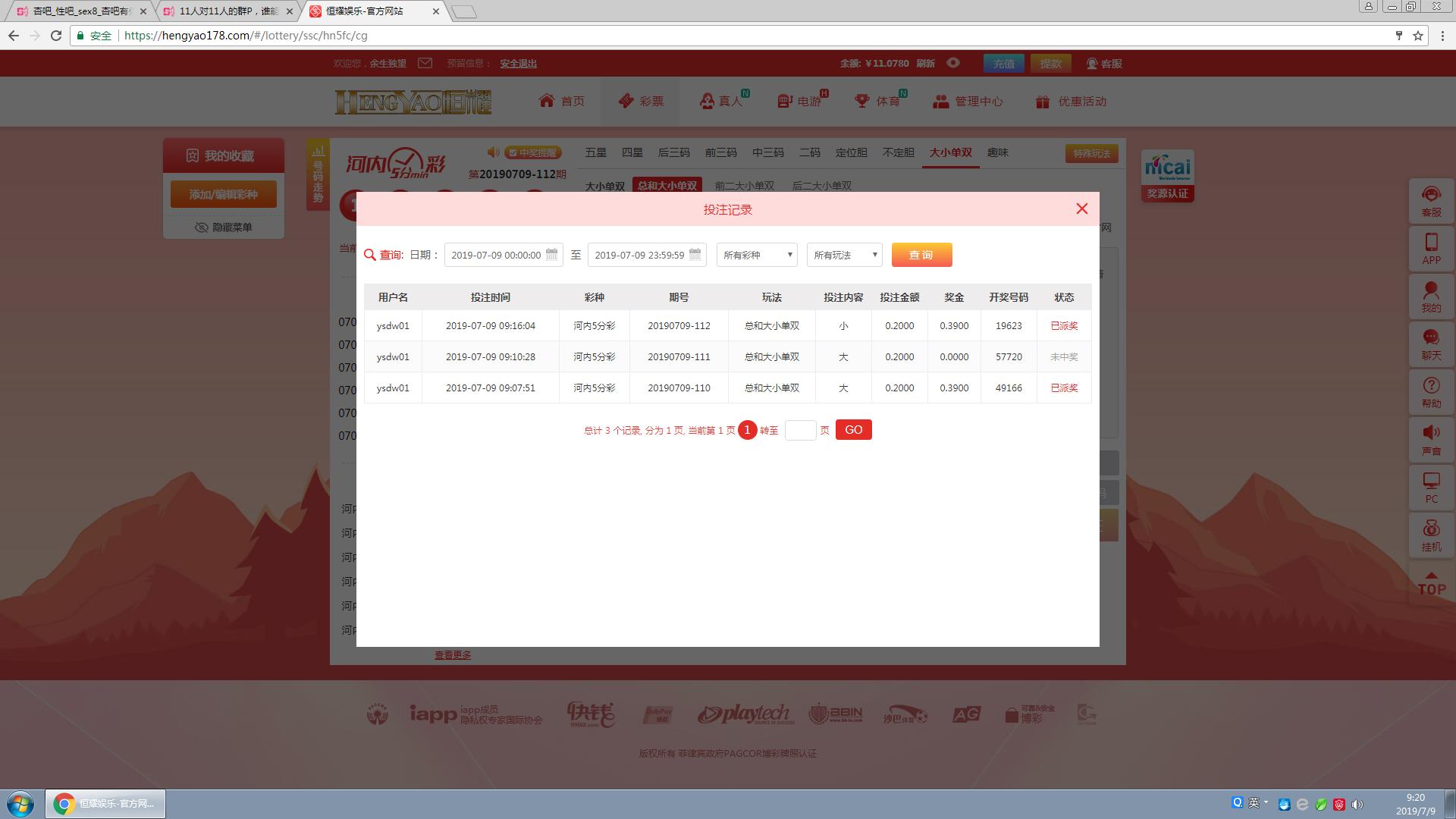
Task: Click 刷新 to refresh balance
Action: pos(925,64)
